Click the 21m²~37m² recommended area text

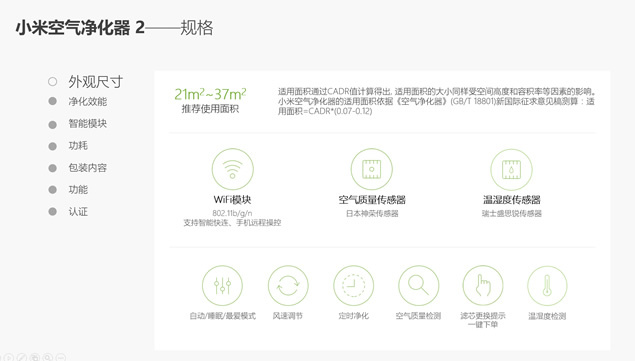pos(210,94)
